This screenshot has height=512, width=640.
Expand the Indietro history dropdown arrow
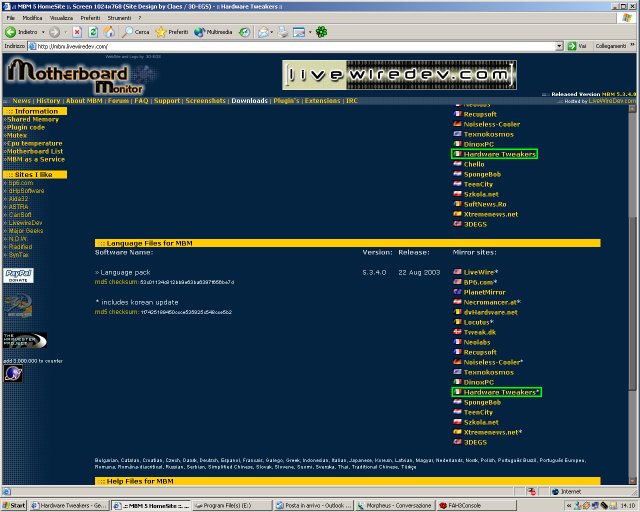coord(43,32)
